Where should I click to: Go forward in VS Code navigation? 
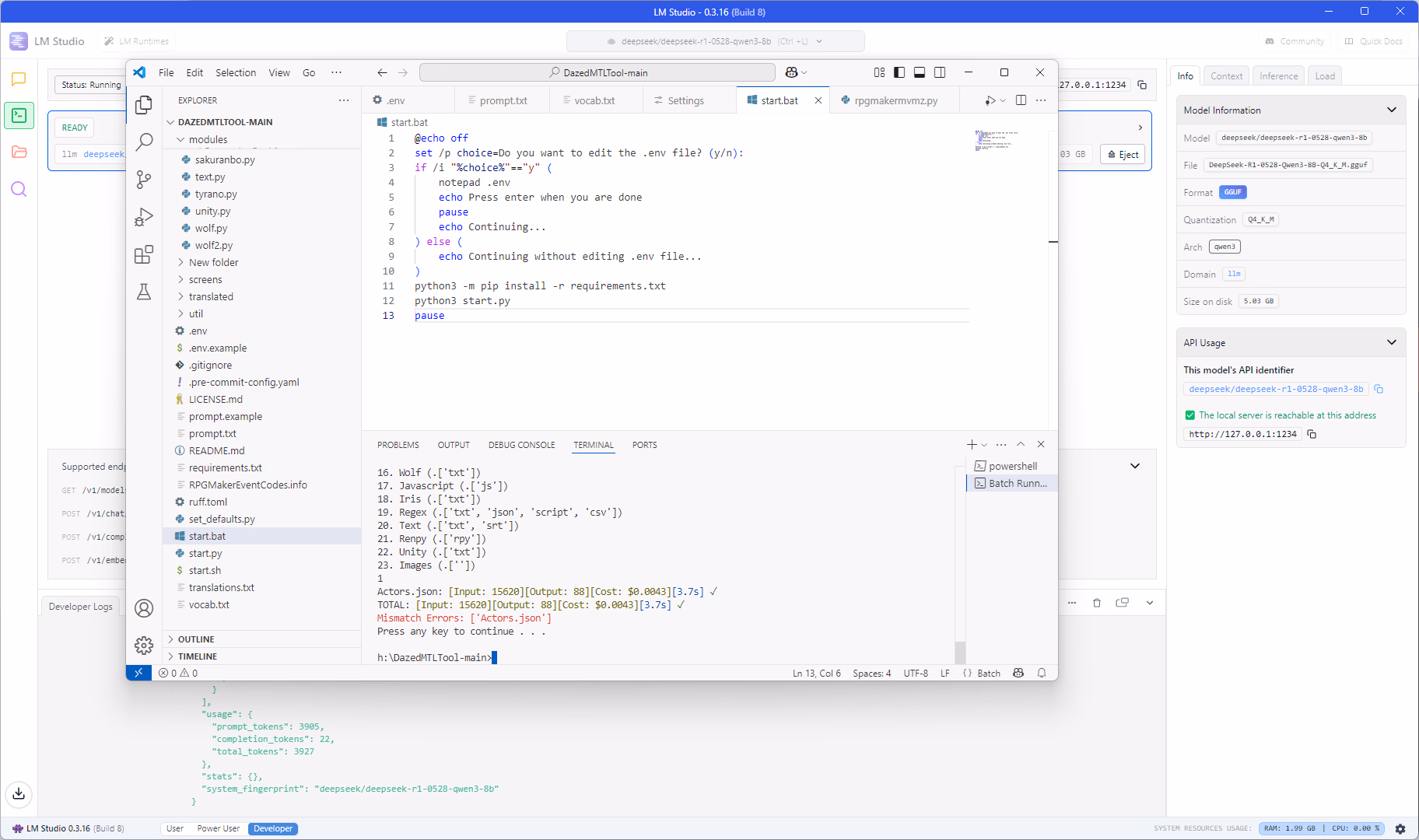tap(403, 72)
